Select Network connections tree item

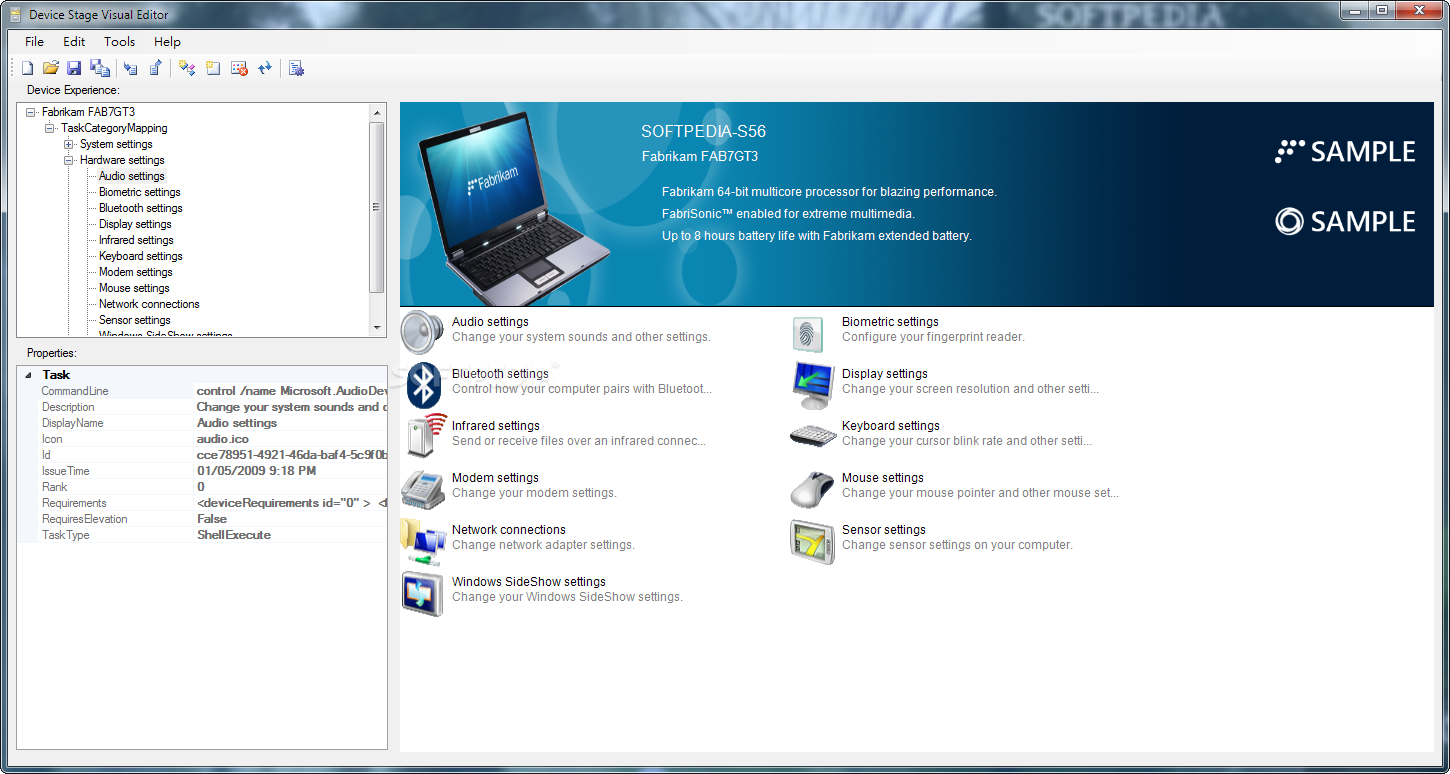point(149,304)
